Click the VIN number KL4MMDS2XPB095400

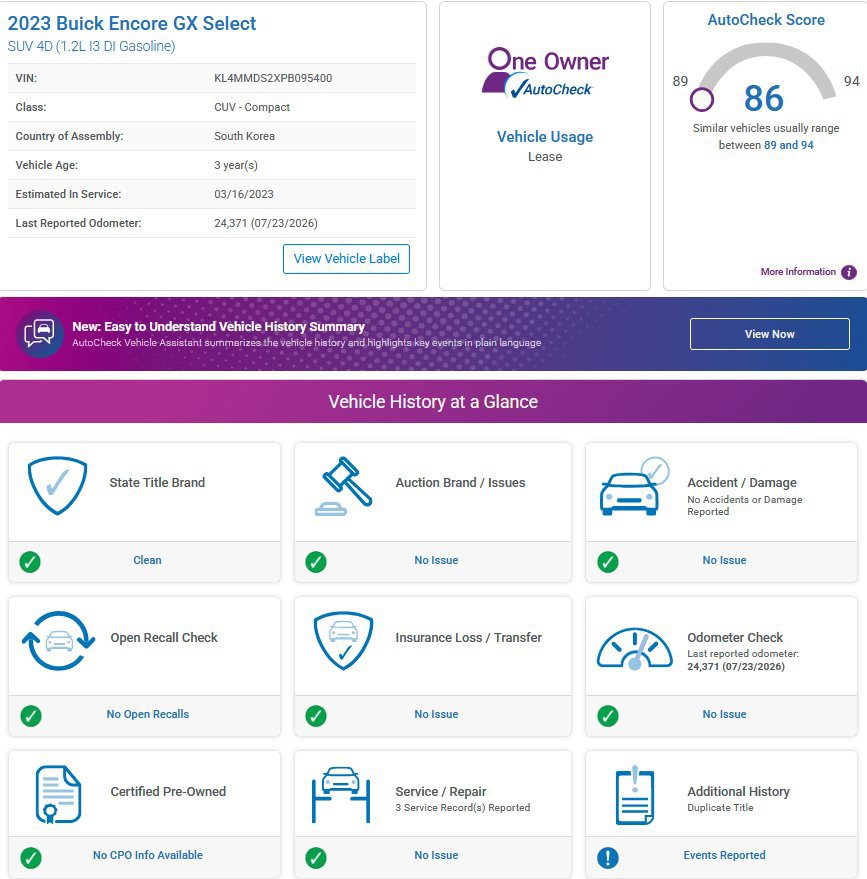click(x=273, y=78)
